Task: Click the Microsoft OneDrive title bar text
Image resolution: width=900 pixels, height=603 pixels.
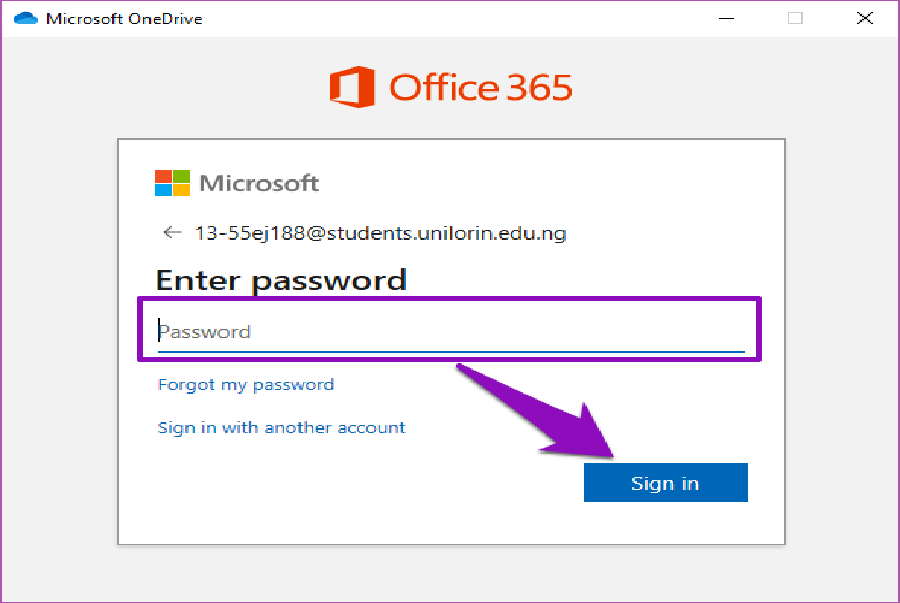Action: click(124, 18)
